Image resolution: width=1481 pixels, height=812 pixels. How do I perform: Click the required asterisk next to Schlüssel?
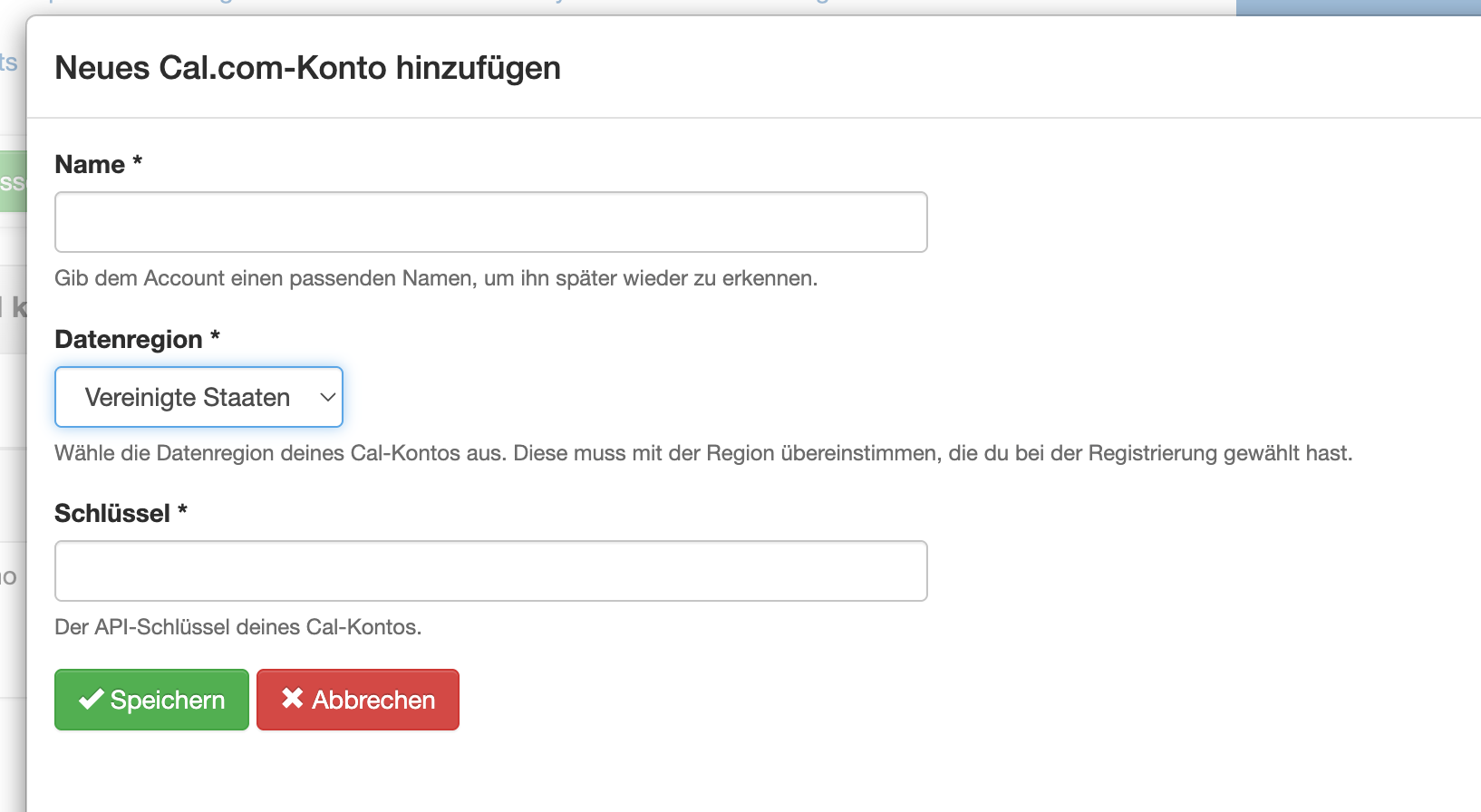click(182, 509)
